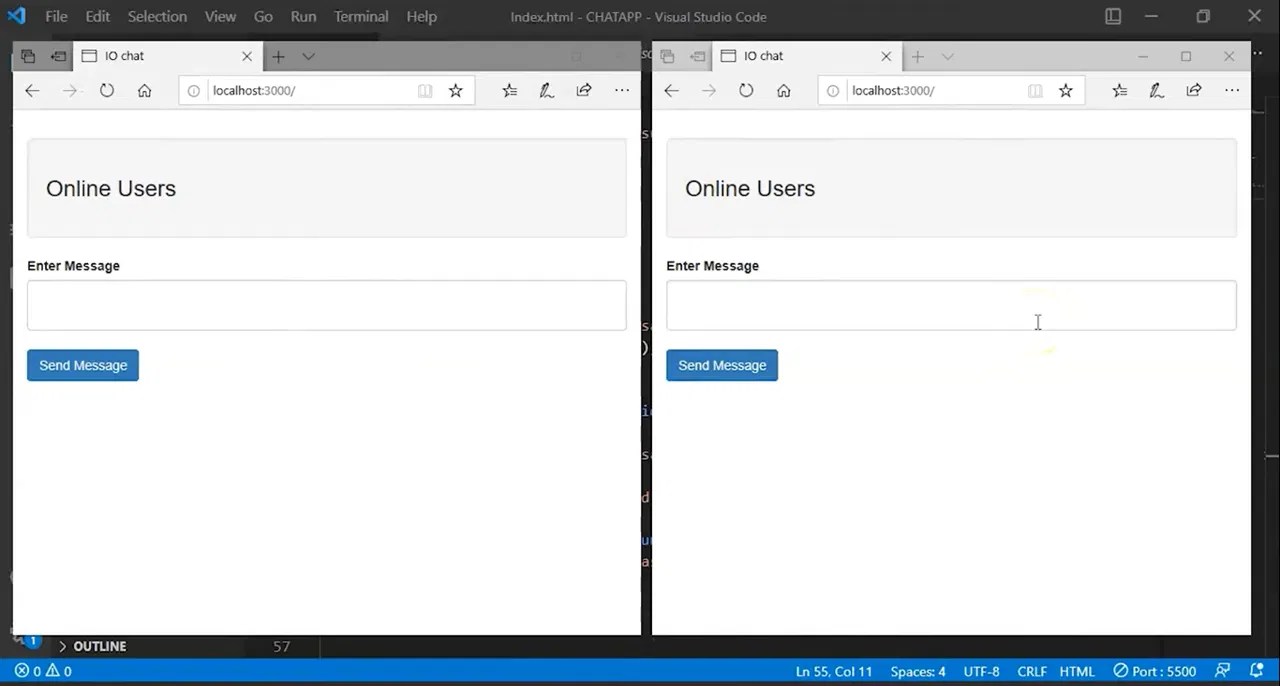
Task: Open the new tab dropdown in the left browser
Action: click(x=308, y=56)
